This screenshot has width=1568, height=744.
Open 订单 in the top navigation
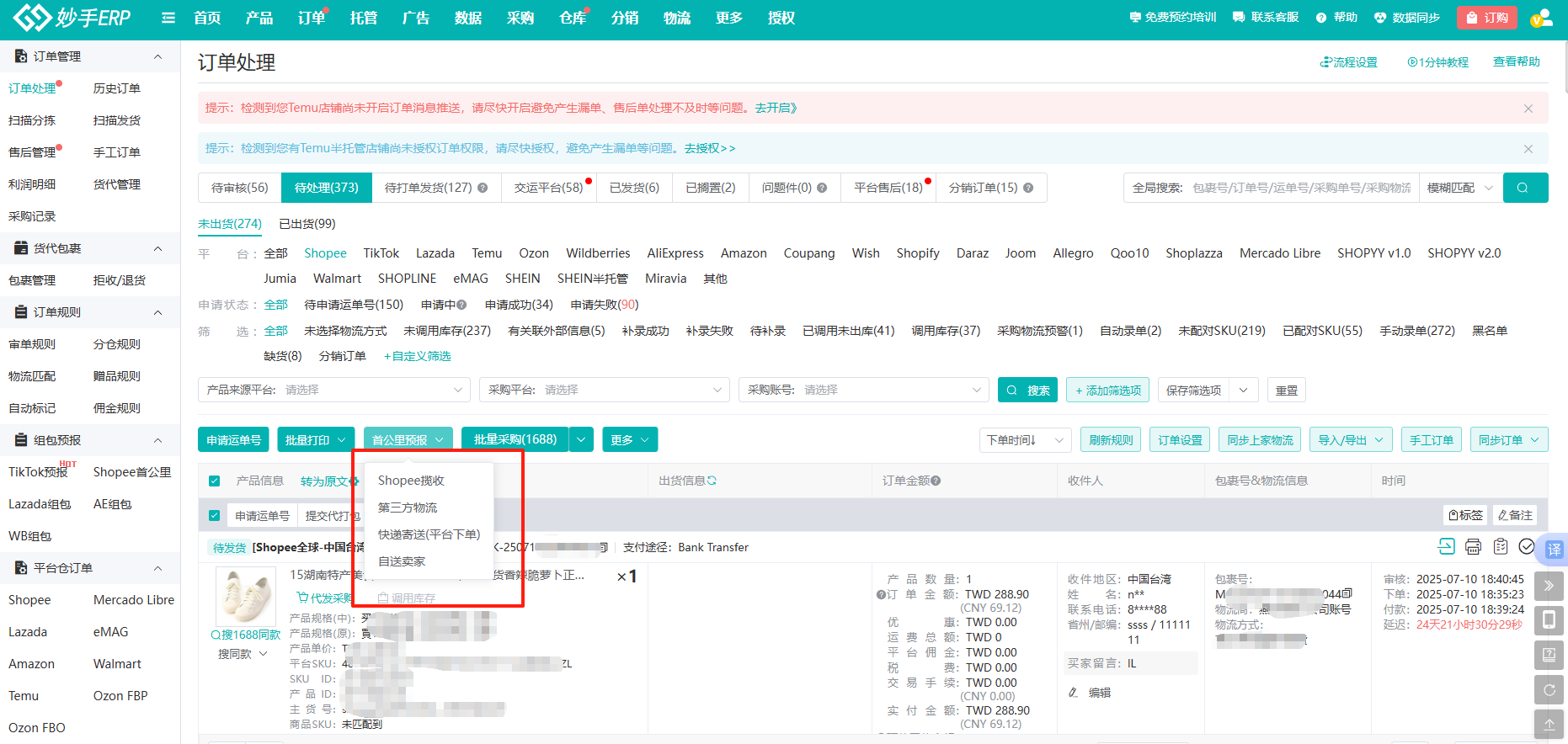point(312,18)
